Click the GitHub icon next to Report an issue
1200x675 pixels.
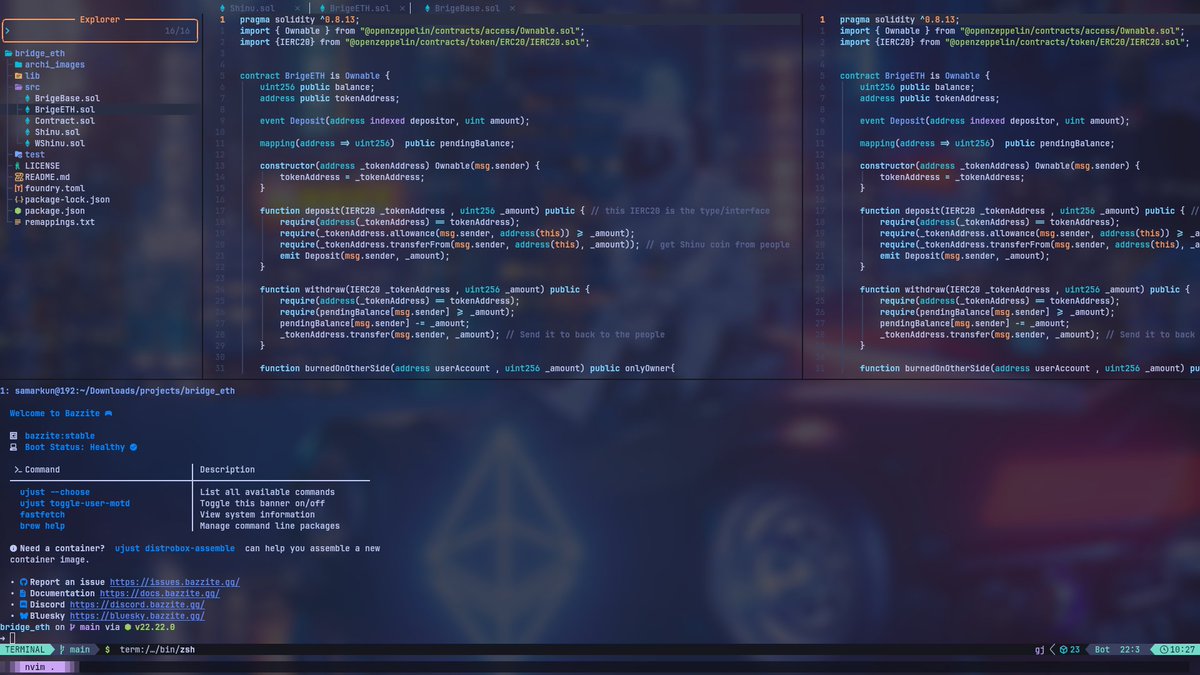[x=23, y=582]
